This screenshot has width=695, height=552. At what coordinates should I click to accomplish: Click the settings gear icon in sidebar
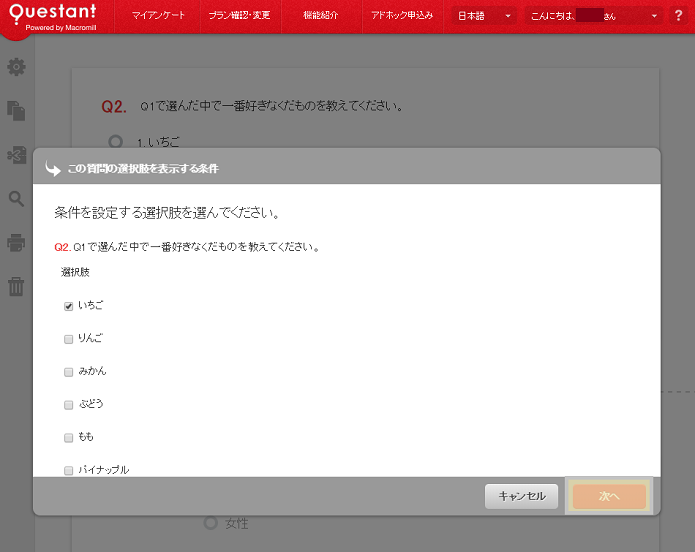[16, 67]
